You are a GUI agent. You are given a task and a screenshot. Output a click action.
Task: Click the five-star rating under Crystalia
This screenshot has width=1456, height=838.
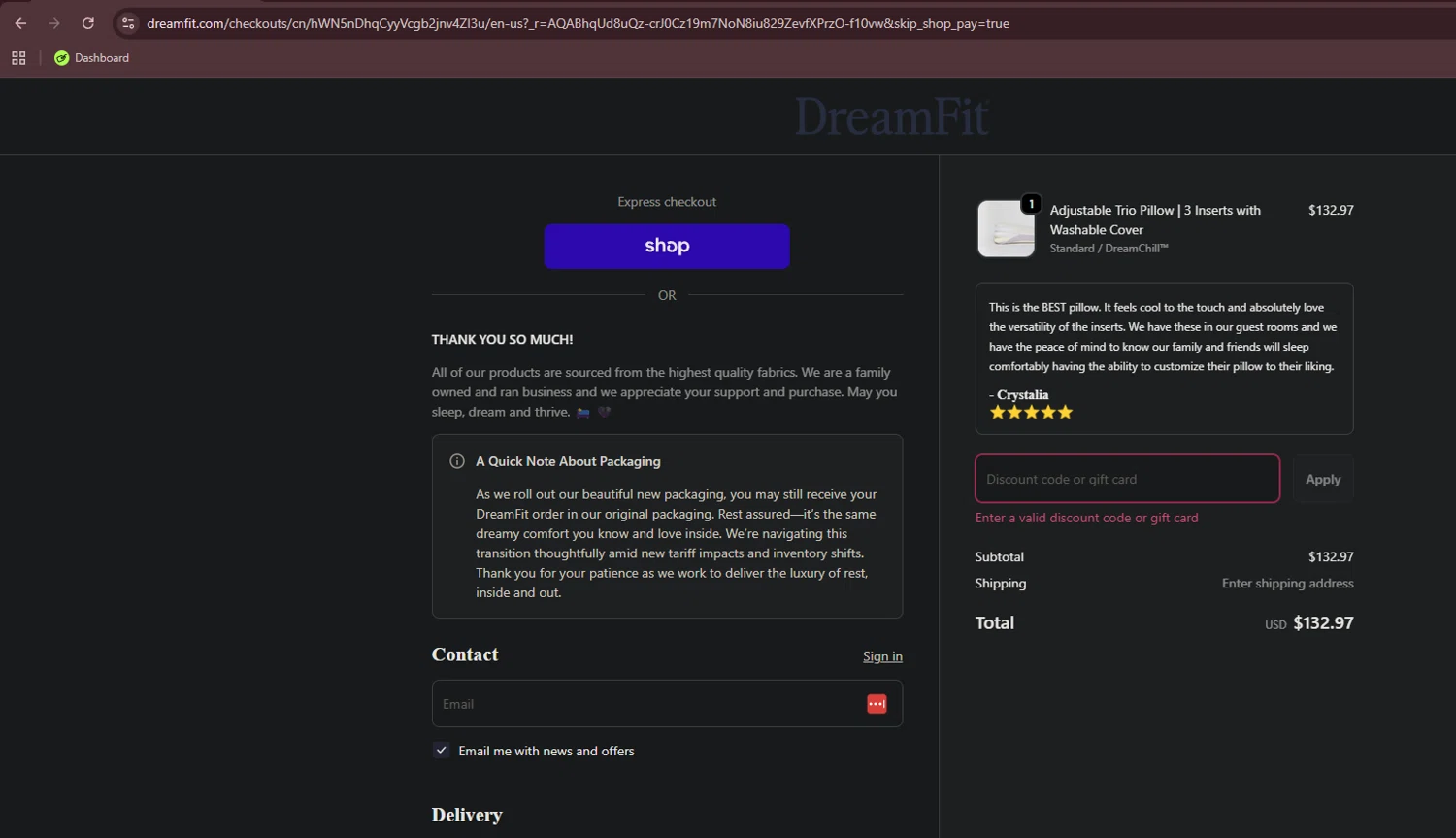1031,413
